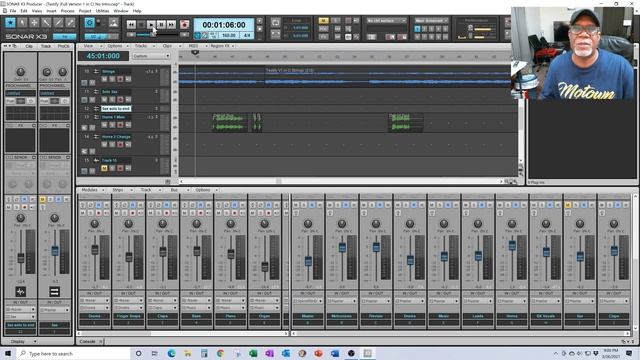Adjust the Organ channel volume fader
The image size is (640, 360).
tap(265, 267)
